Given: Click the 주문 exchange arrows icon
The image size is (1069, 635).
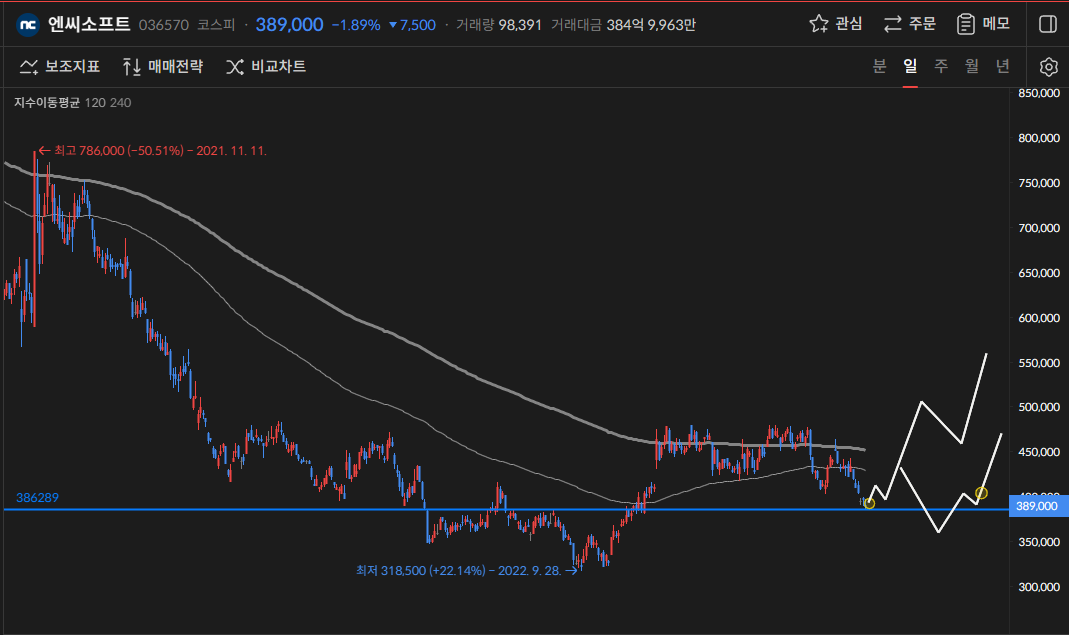Looking at the screenshot, I should pyautogui.click(x=892, y=25).
